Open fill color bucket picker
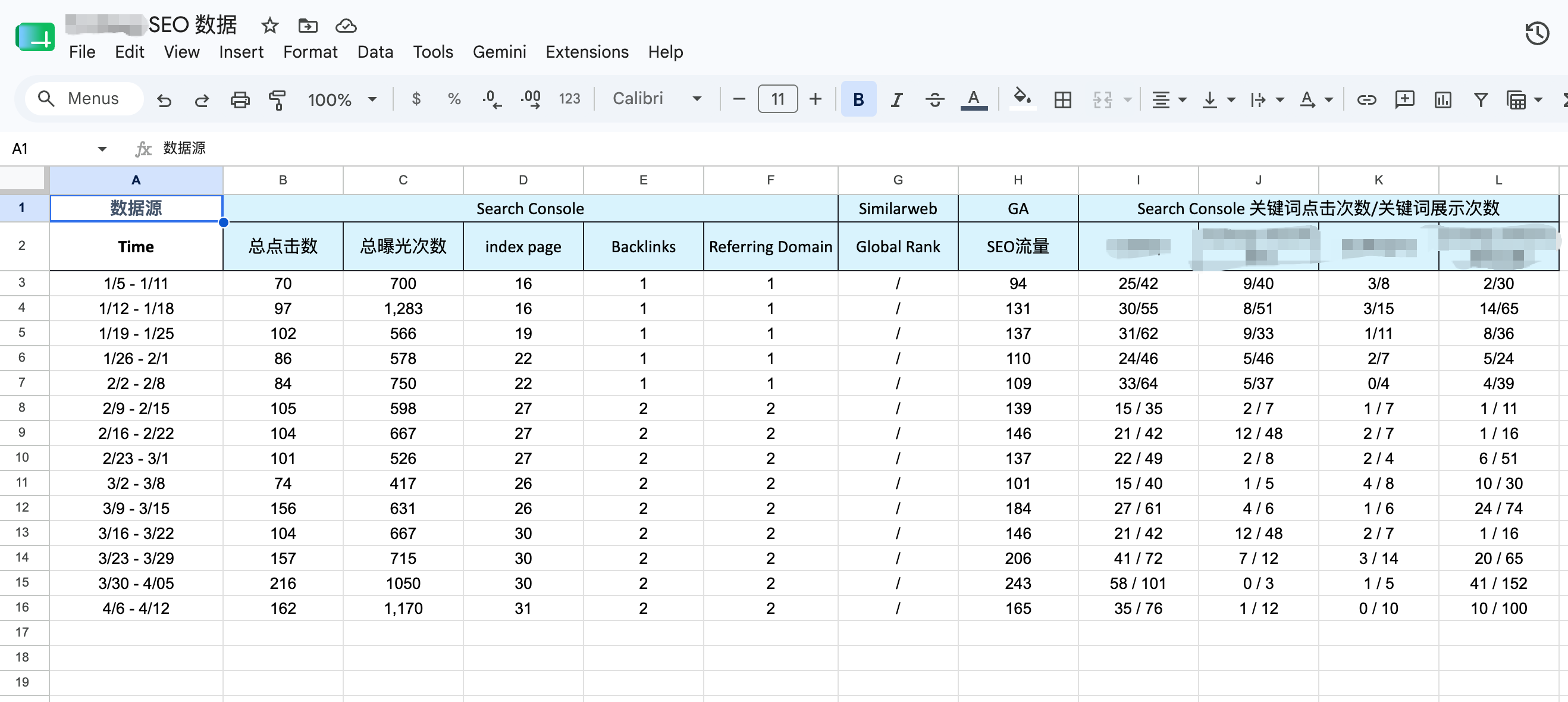 coord(1022,99)
